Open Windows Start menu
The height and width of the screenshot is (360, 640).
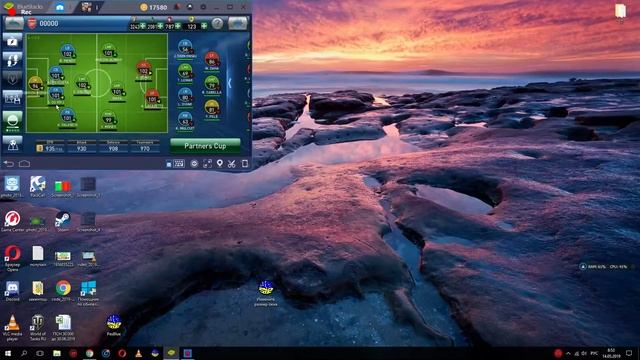click(7, 353)
